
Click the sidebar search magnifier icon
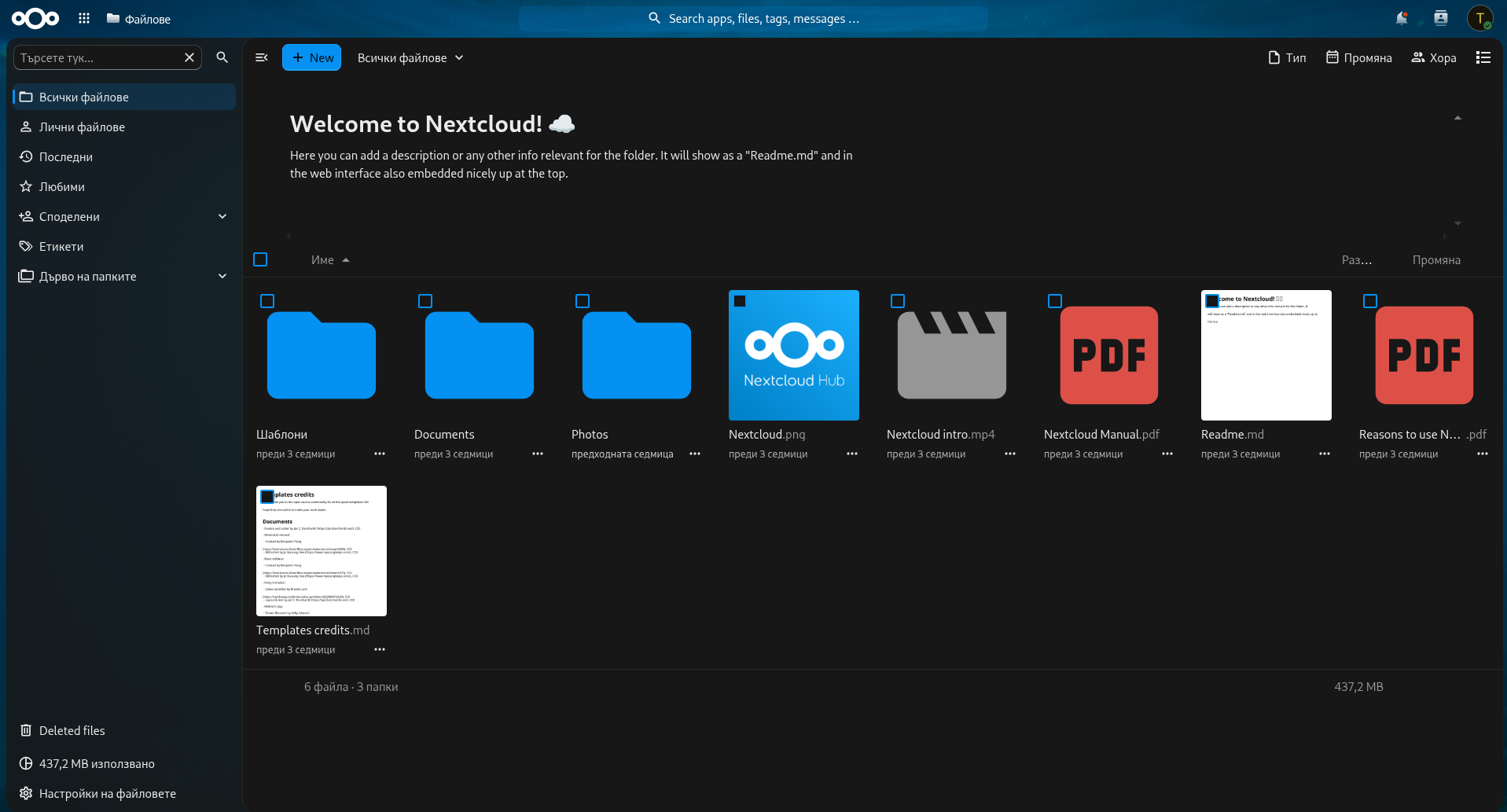point(222,57)
